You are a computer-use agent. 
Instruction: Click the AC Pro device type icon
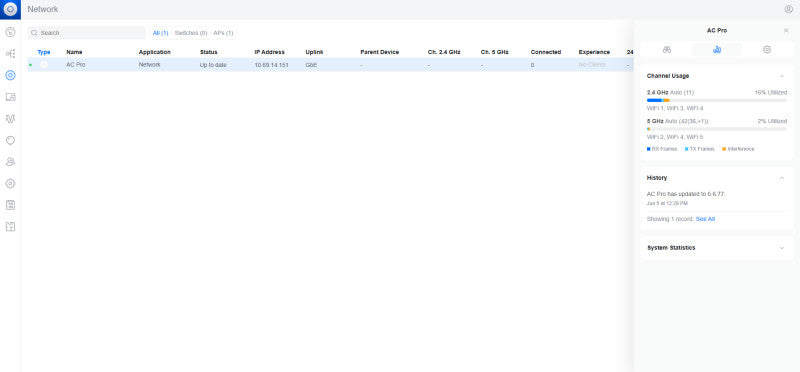point(44,65)
